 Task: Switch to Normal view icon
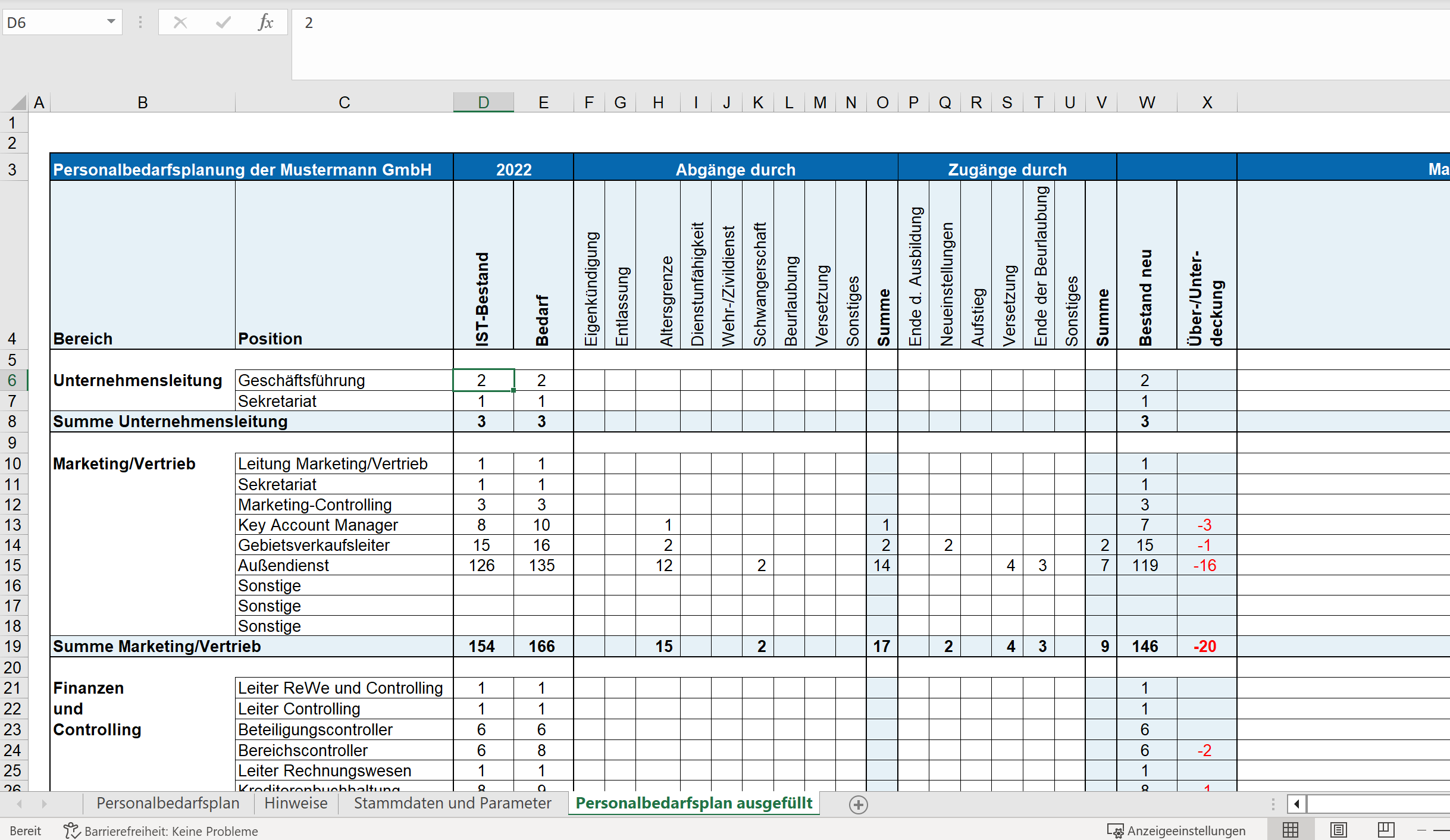click(x=1291, y=830)
